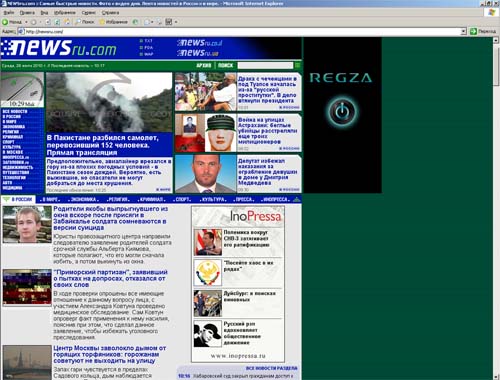Open InoPressa item about Russian rap
The height and width of the screenshot is (380, 500).
click(x=242, y=333)
